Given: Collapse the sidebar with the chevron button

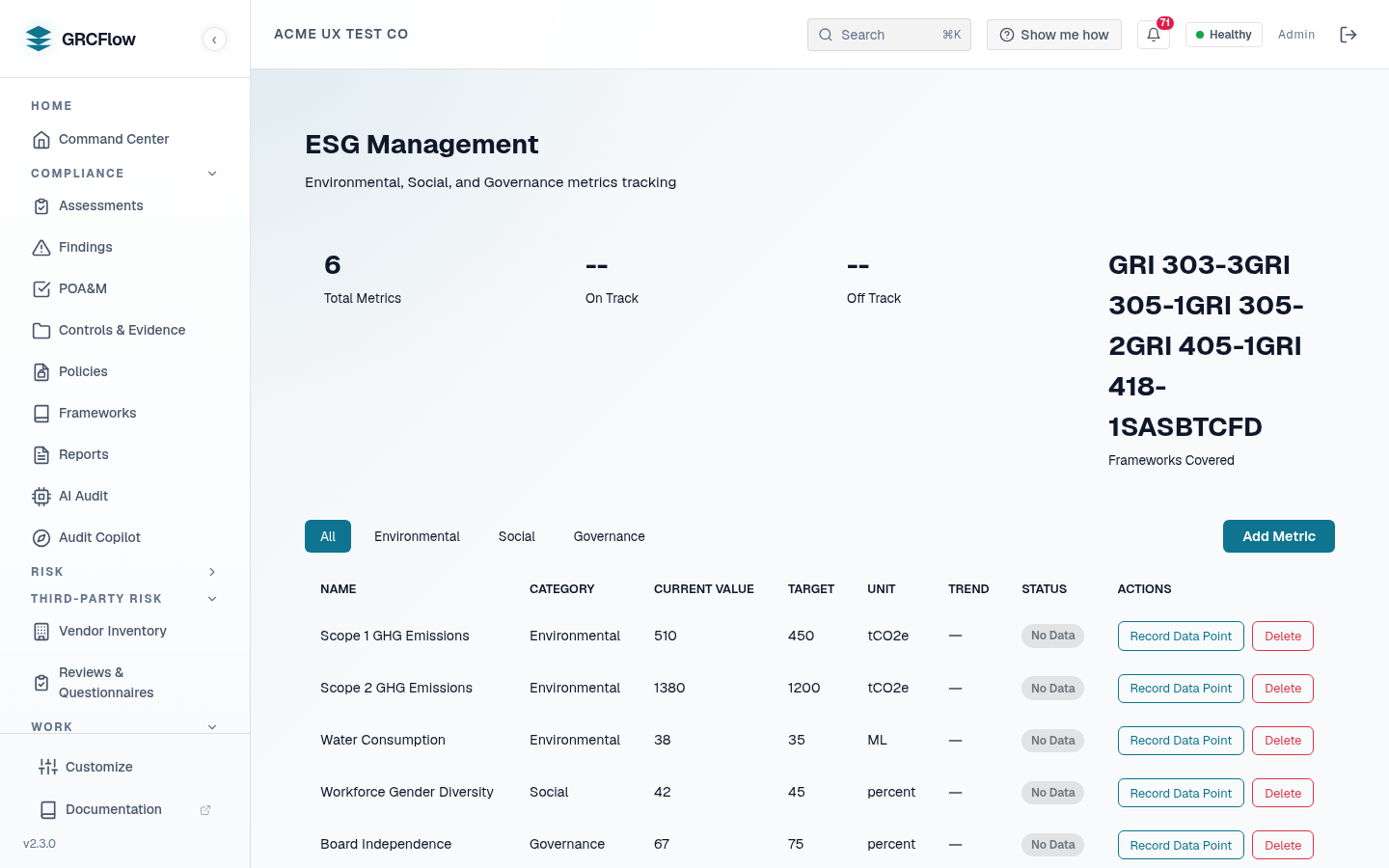Looking at the screenshot, I should click(x=214, y=39).
